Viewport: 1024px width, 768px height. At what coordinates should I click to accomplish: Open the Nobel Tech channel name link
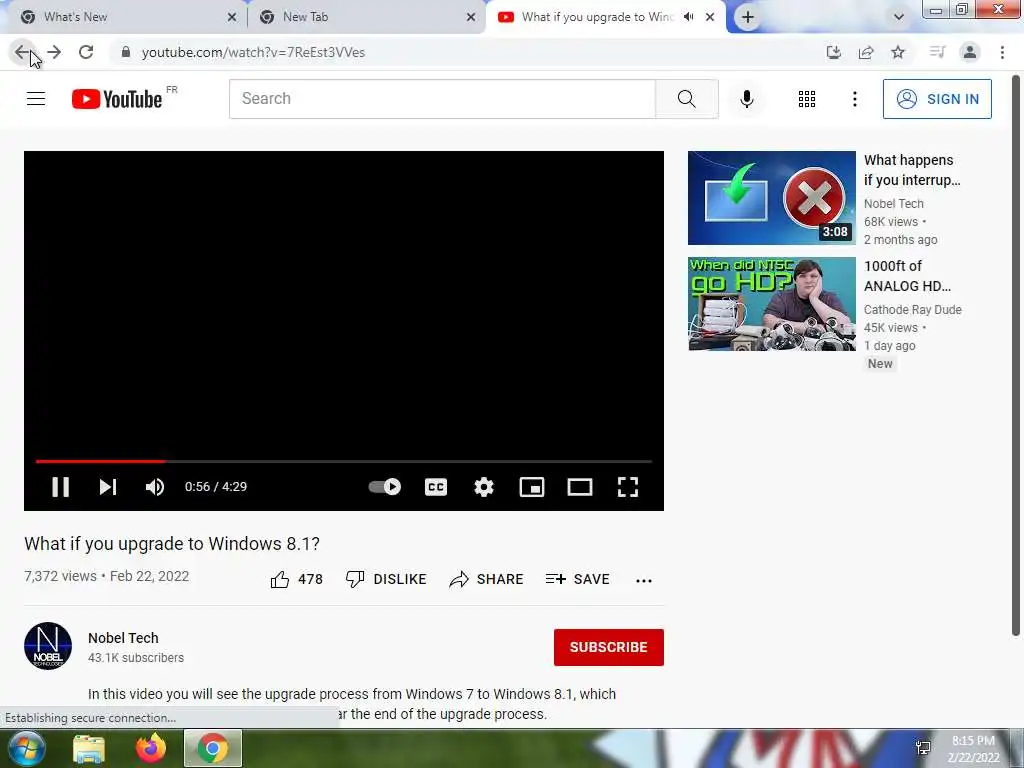123,638
